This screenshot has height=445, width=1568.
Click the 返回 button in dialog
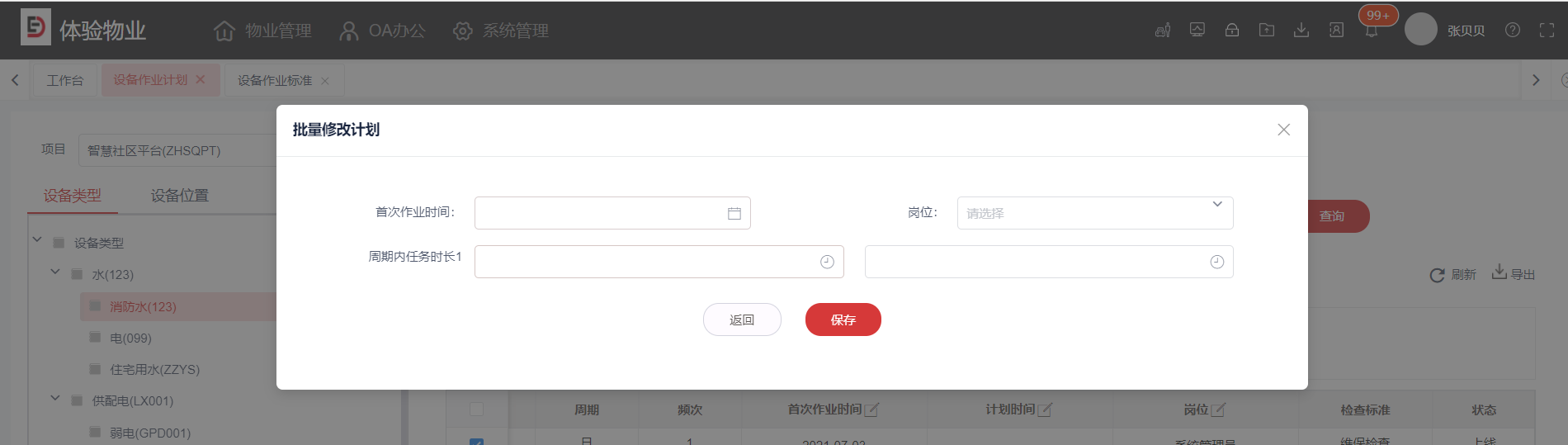742,320
